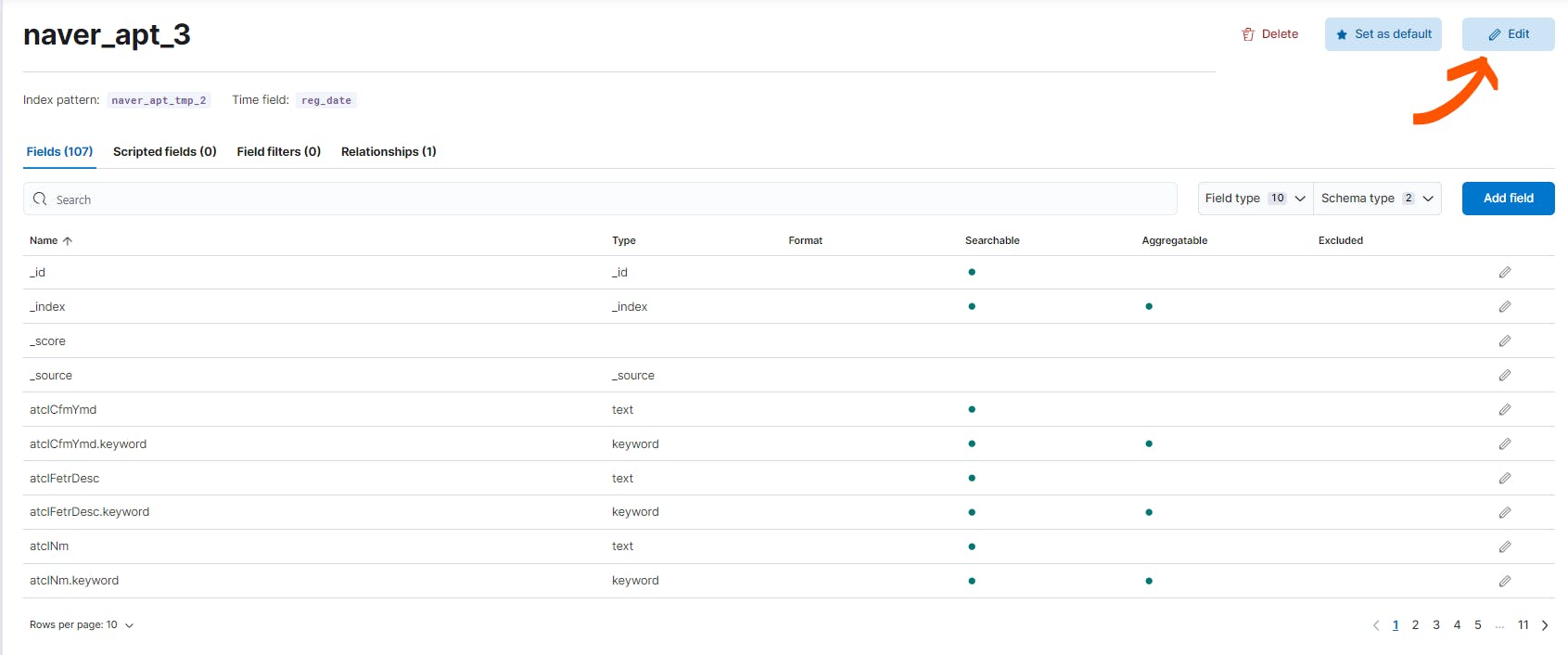The image size is (1568, 655).
Task: Click the Aggregatable column header
Action: point(1175,240)
